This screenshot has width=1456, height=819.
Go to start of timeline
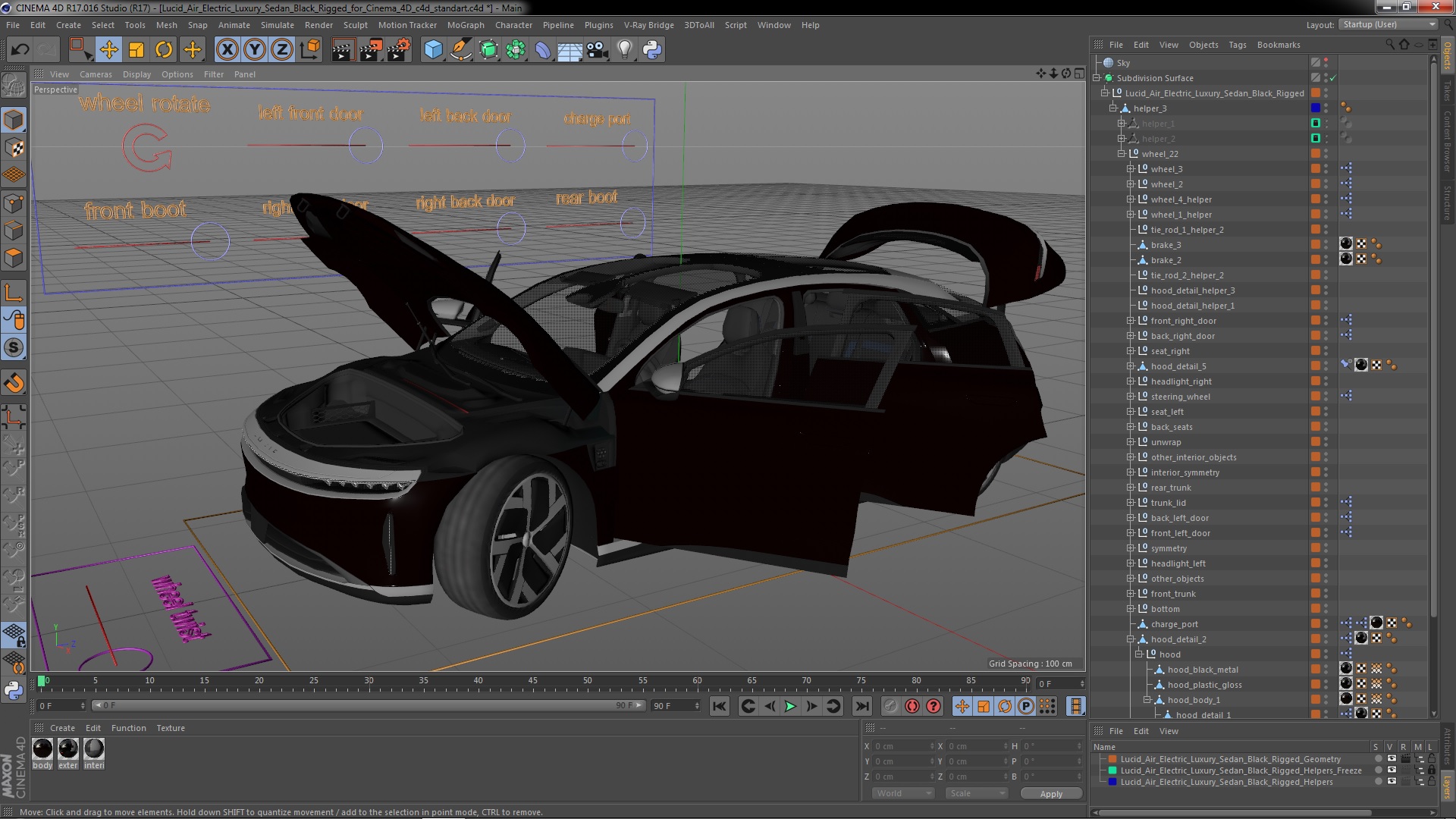point(719,706)
